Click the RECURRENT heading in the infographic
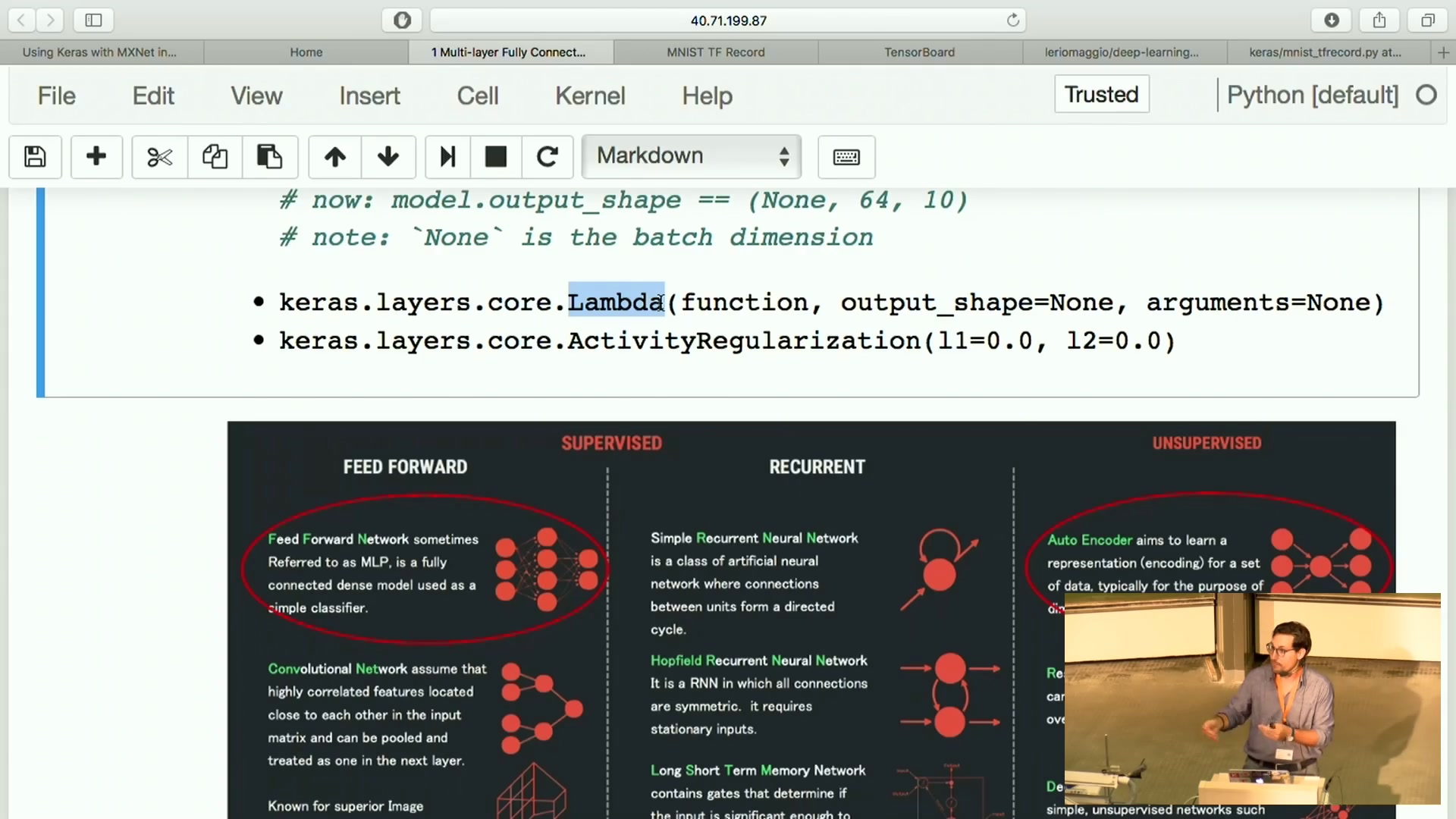1456x819 pixels. click(817, 467)
